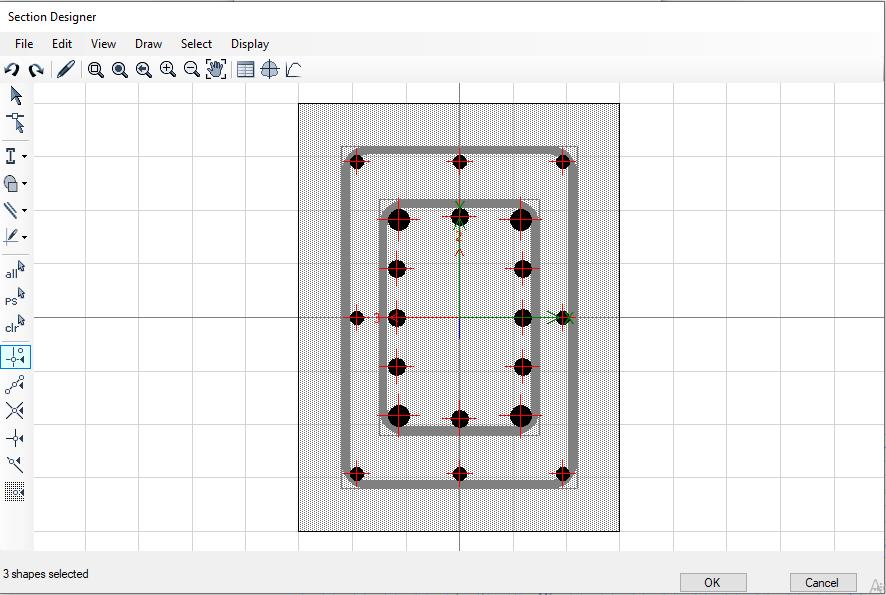Undo the last action

point(11,70)
